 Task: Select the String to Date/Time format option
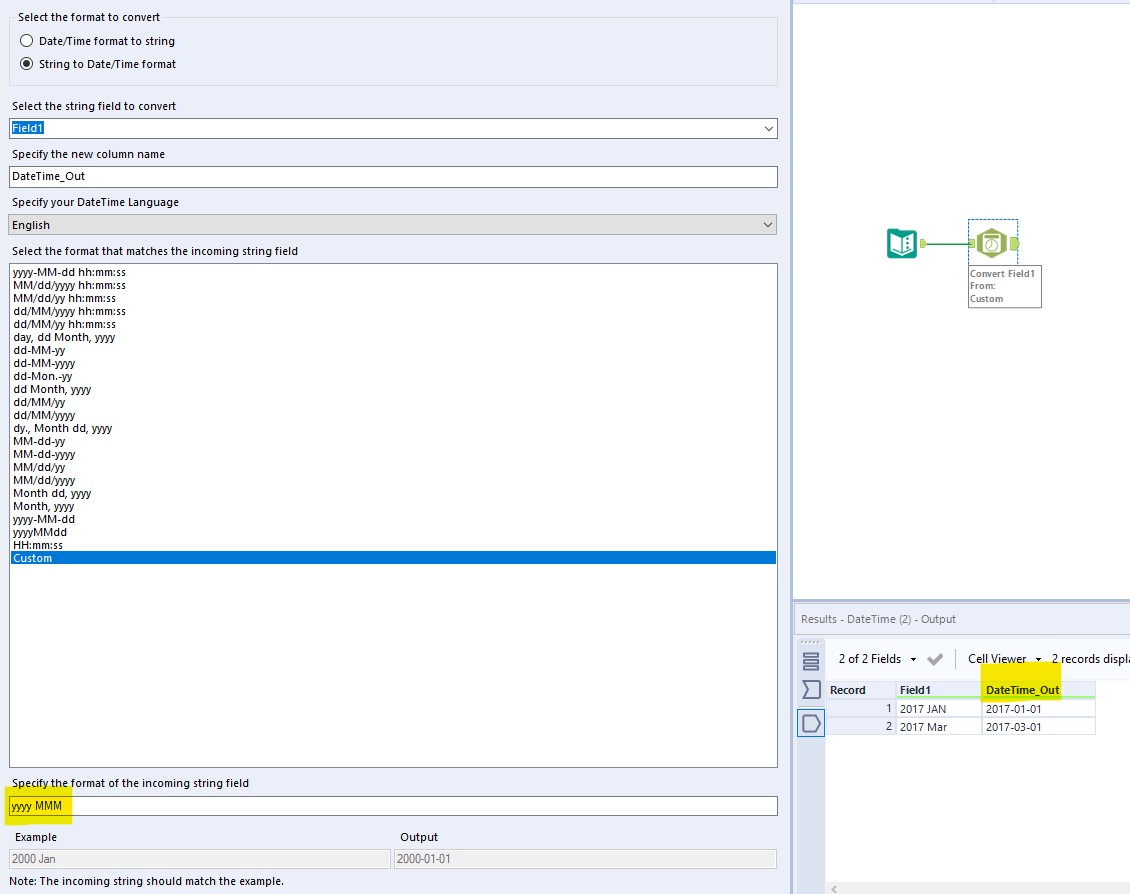pos(25,63)
